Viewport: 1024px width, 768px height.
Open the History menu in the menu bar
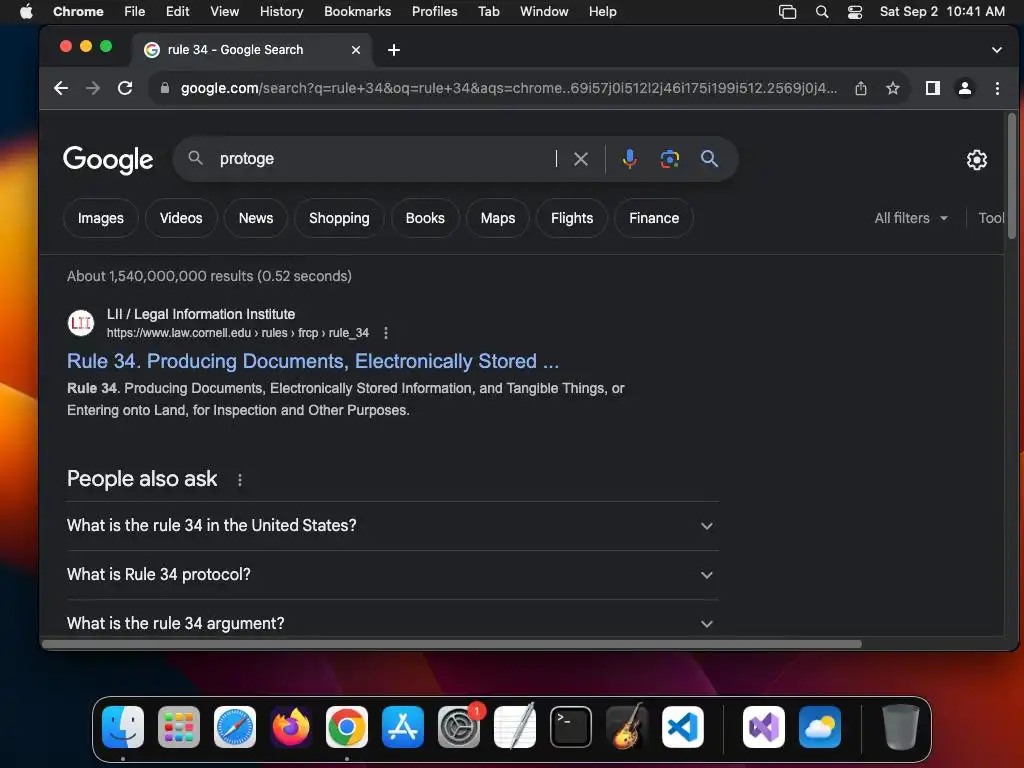pos(281,12)
